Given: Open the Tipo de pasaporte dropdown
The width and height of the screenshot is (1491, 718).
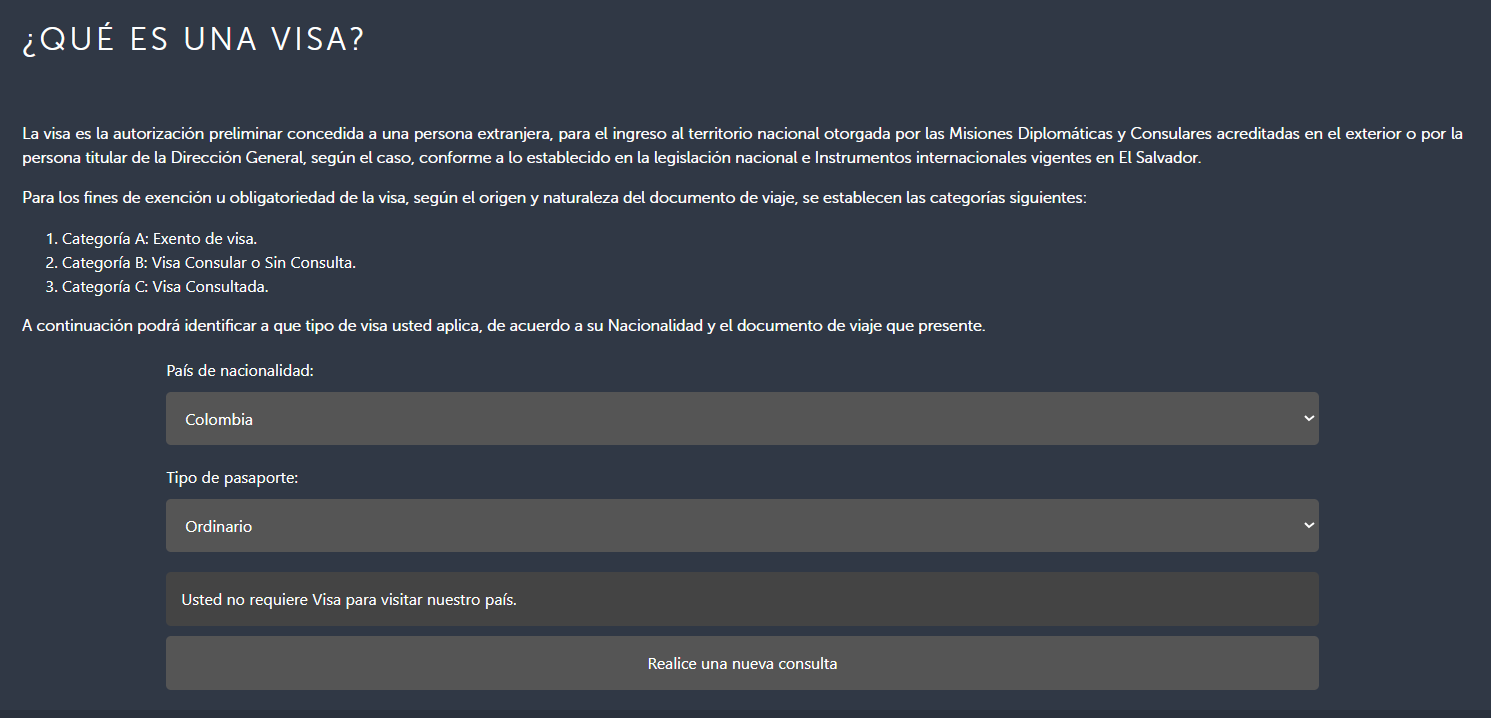Looking at the screenshot, I should pyautogui.click(x=741, y=526).
